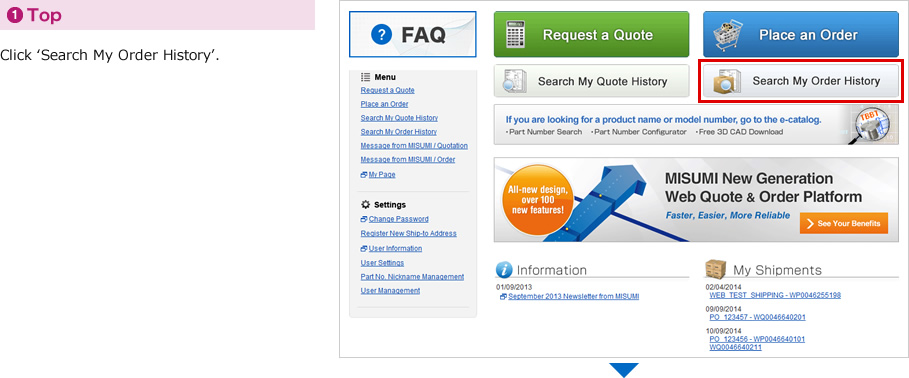Viewport: 909px width, 378px height.
Task: Click the calculator icon on Request a Quote
Action: (516, 35)
